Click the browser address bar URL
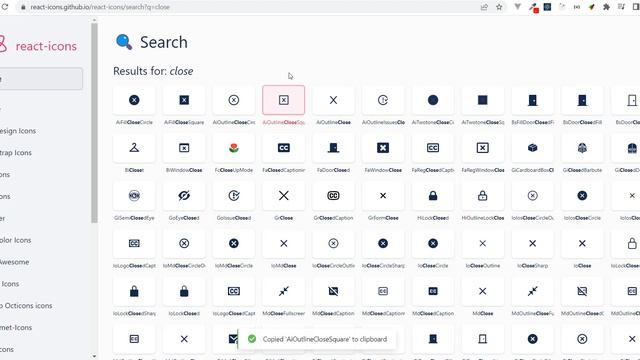The image size is (640, 360). 100,7
